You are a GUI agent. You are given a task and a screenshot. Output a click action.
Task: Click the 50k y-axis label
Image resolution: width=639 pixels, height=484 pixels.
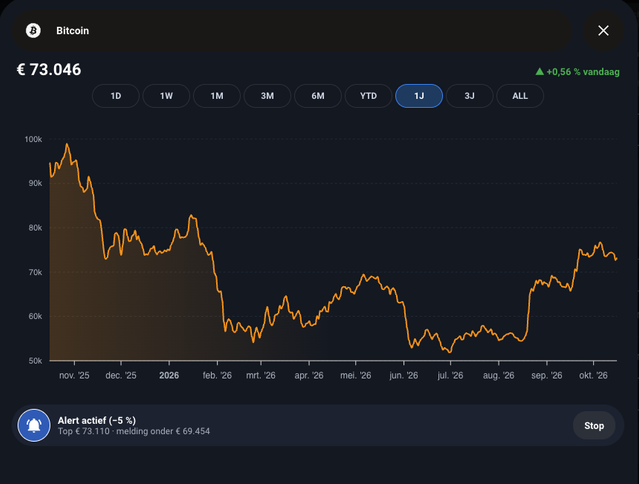pyautogui.click(x=35, y=361)
